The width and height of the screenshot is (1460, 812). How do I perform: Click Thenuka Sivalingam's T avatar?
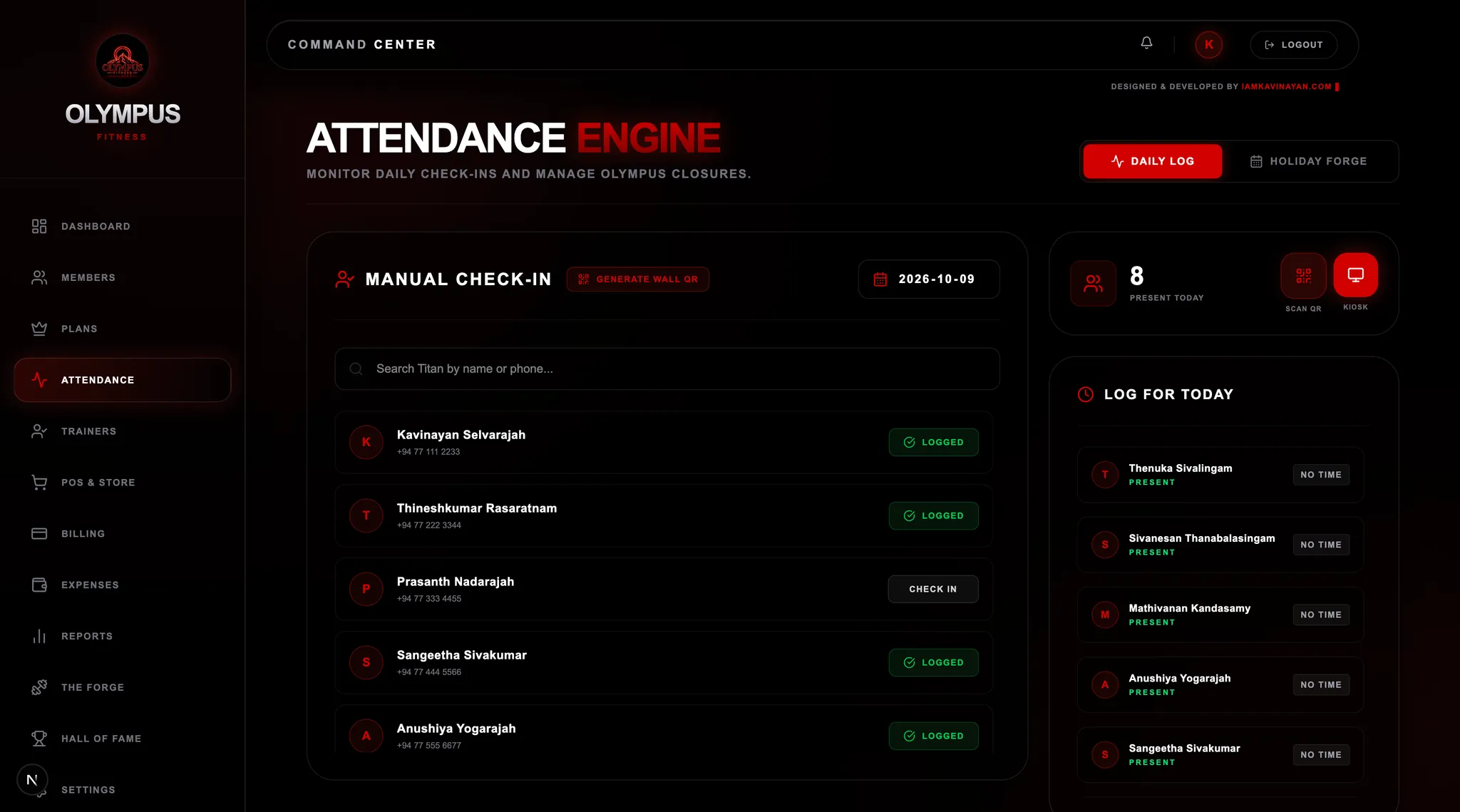point(1105,475)
